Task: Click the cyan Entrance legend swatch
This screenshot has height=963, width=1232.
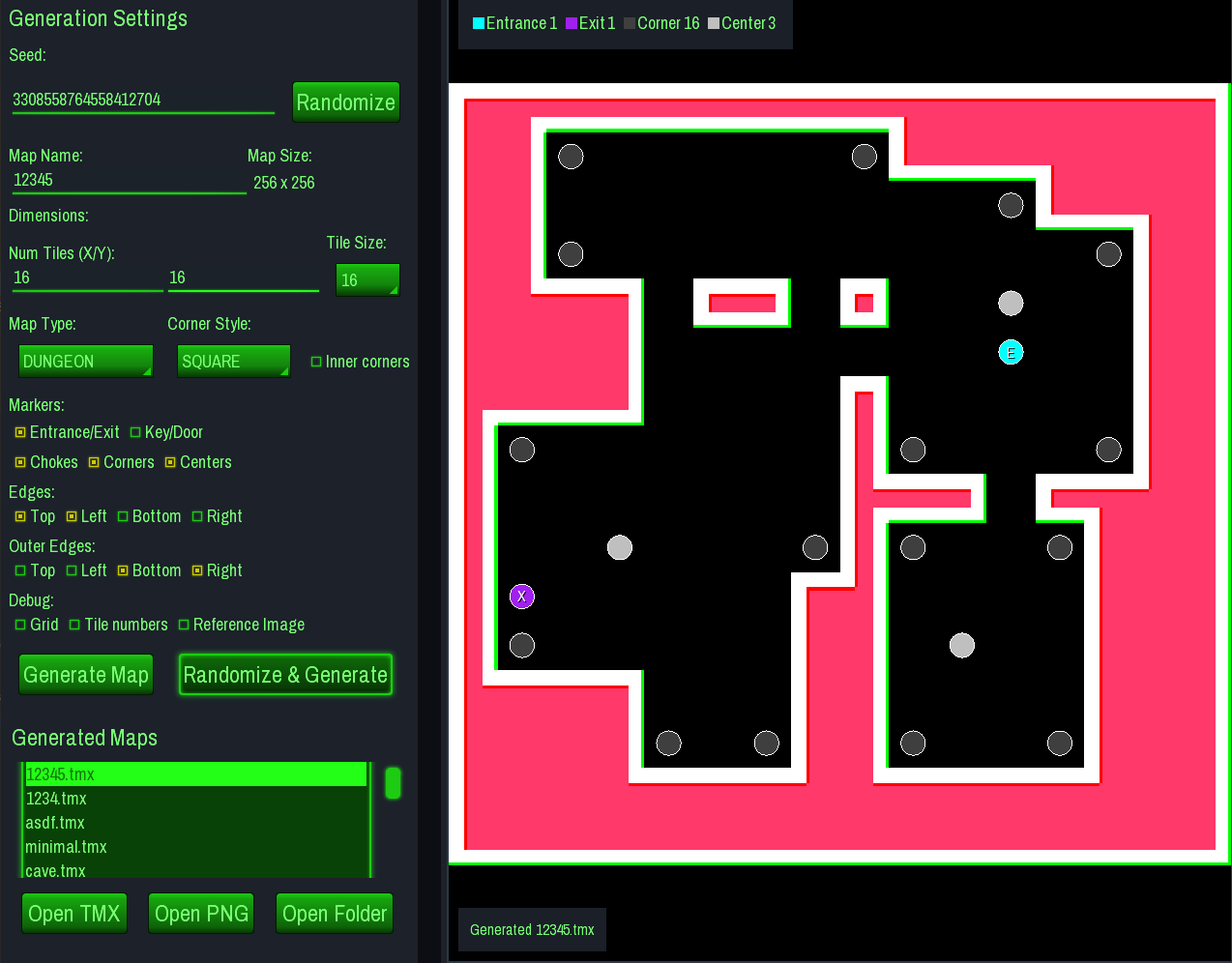Action: pos(478,23)
